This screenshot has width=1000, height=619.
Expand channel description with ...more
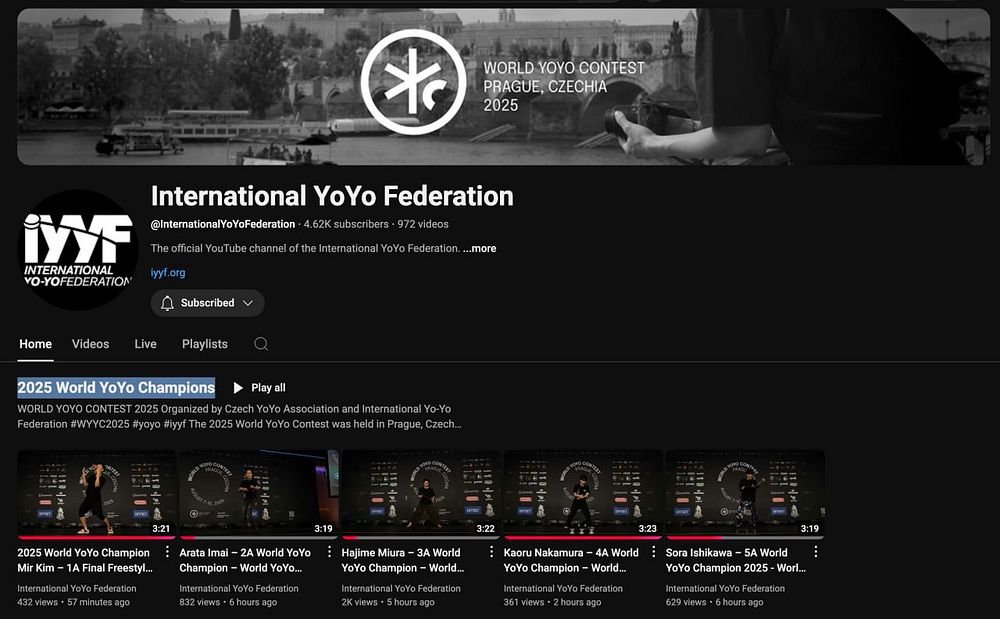[x=479, y=249]
